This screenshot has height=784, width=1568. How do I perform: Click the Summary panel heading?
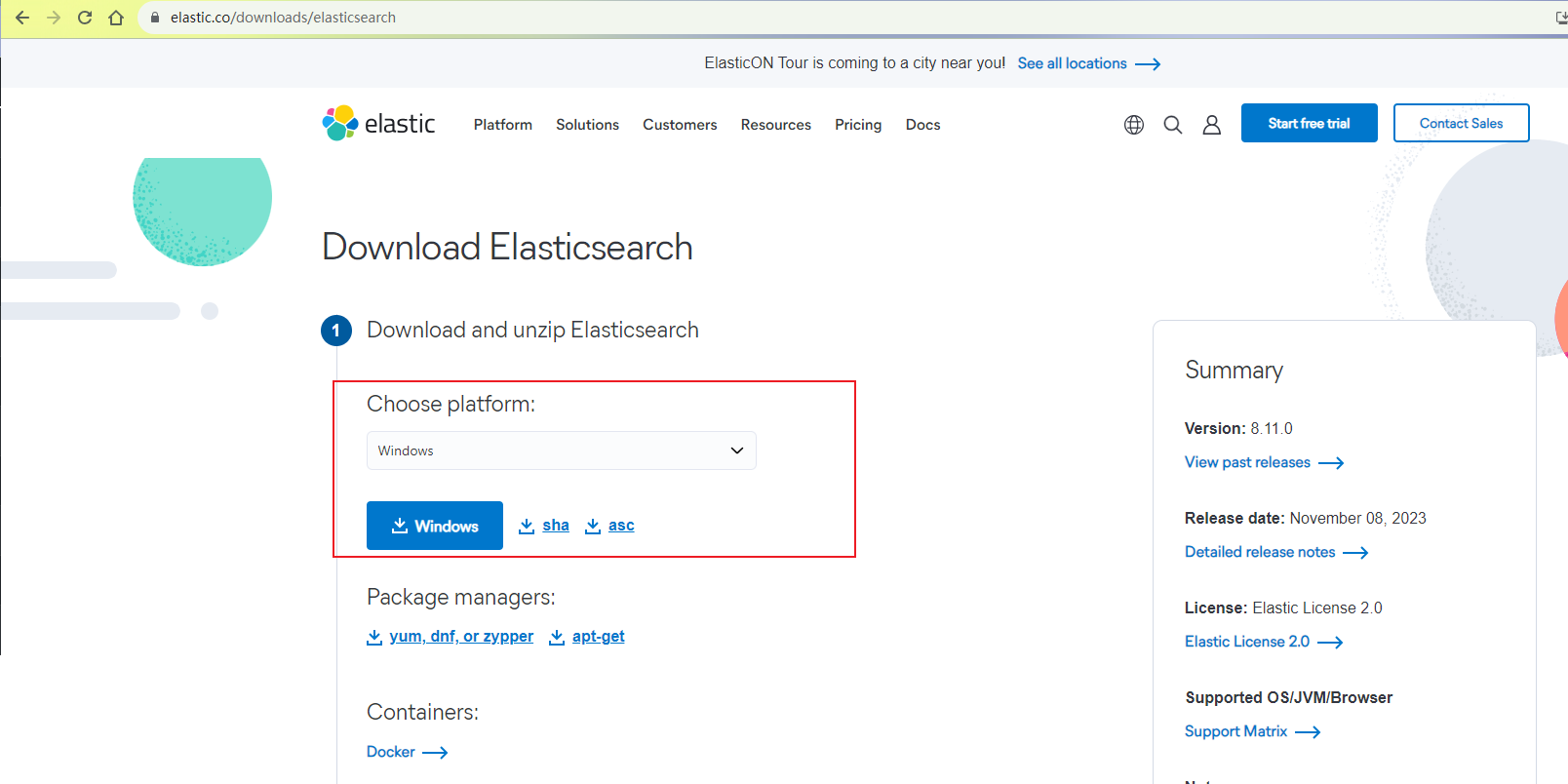(1234, 371)
